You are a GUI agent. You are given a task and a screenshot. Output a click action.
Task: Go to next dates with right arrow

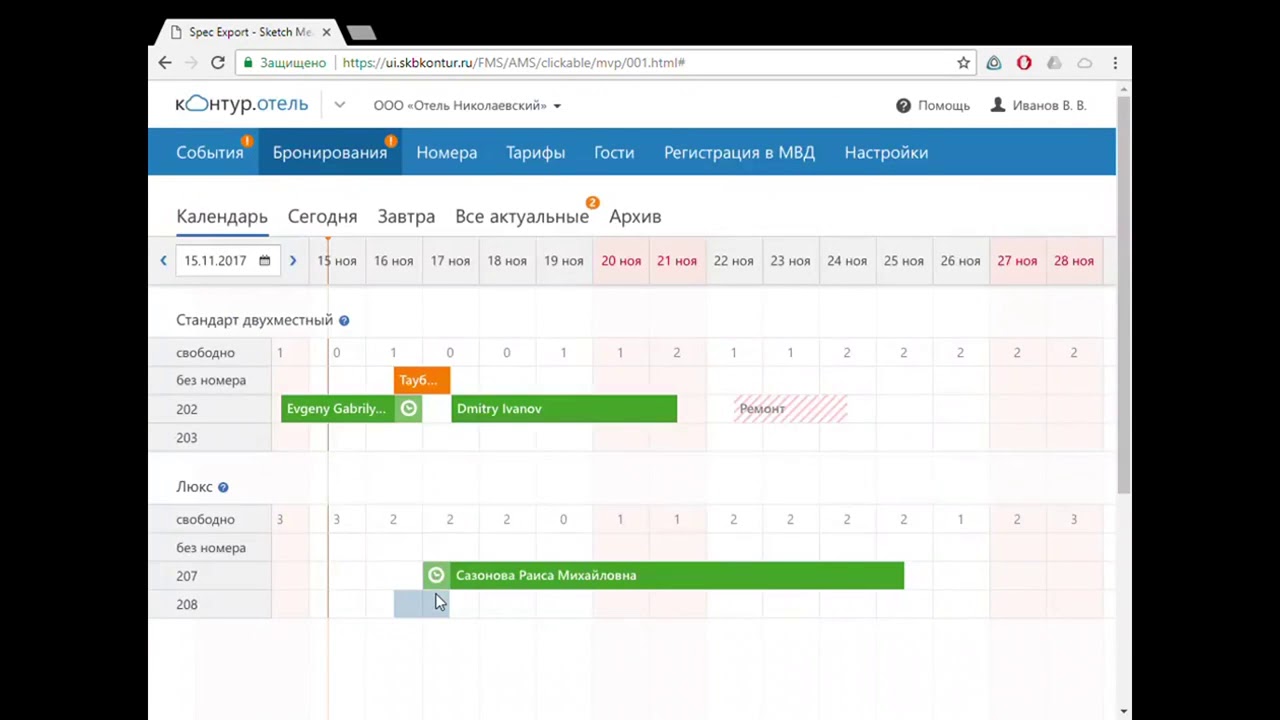[x=292, y=261]
